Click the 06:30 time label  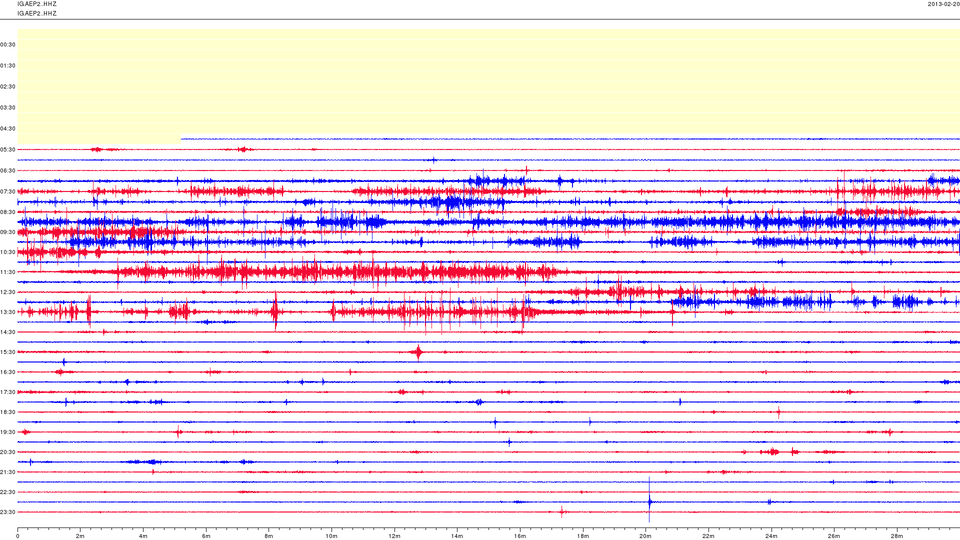point(8,171)
